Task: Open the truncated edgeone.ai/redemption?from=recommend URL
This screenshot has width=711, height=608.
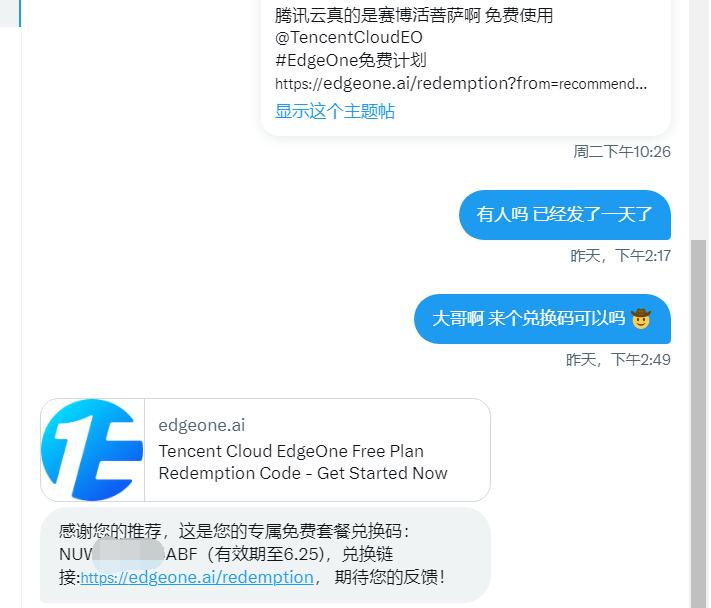Action: tap(461, 83)
